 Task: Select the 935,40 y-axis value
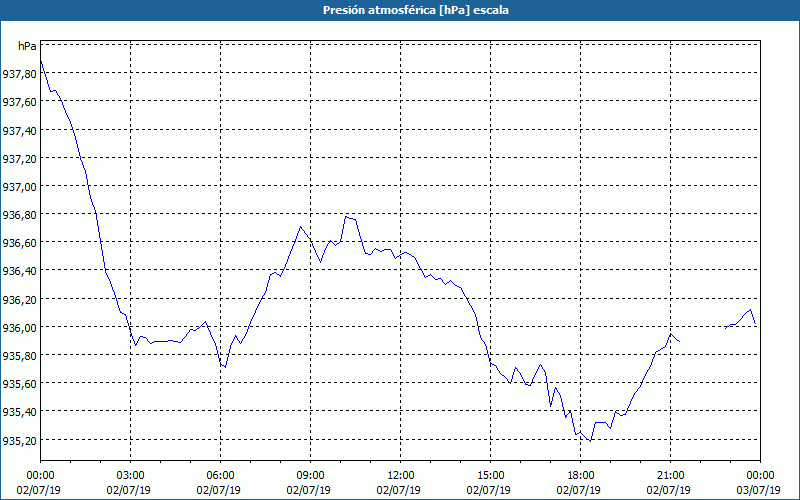[19, 412]
